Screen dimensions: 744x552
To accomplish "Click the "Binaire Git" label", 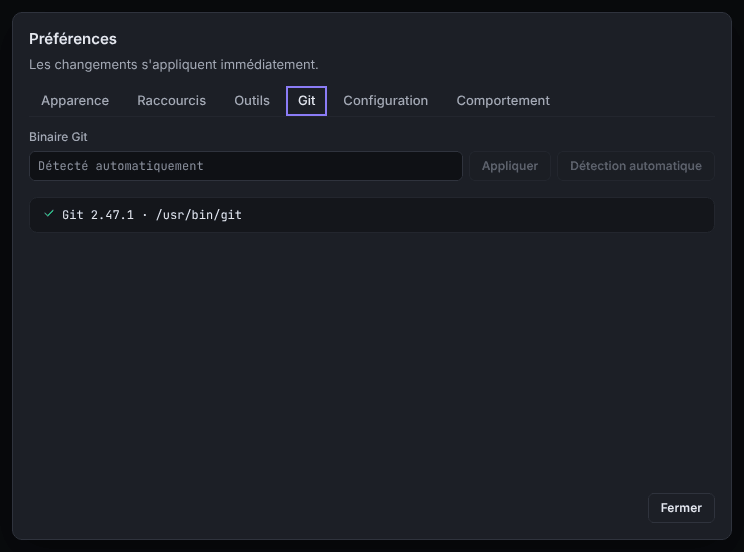I will pyautogui.click(x=58, y=137).
